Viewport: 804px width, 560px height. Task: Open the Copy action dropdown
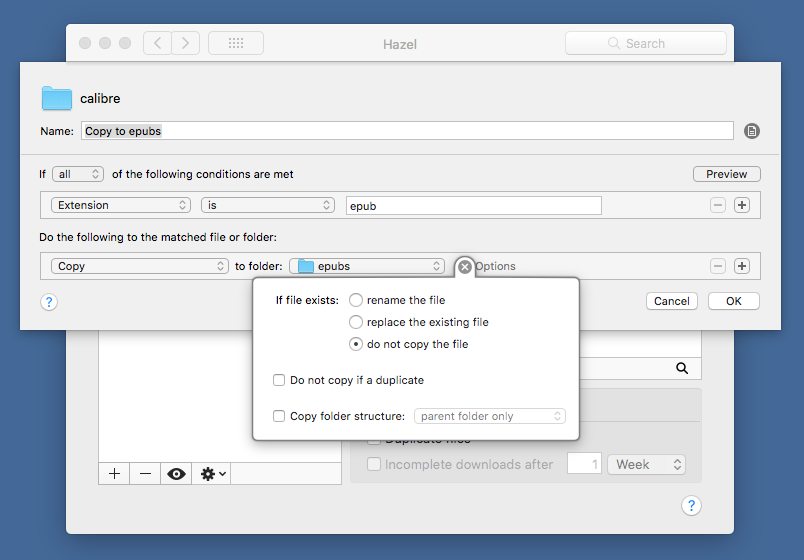point(140,266)
